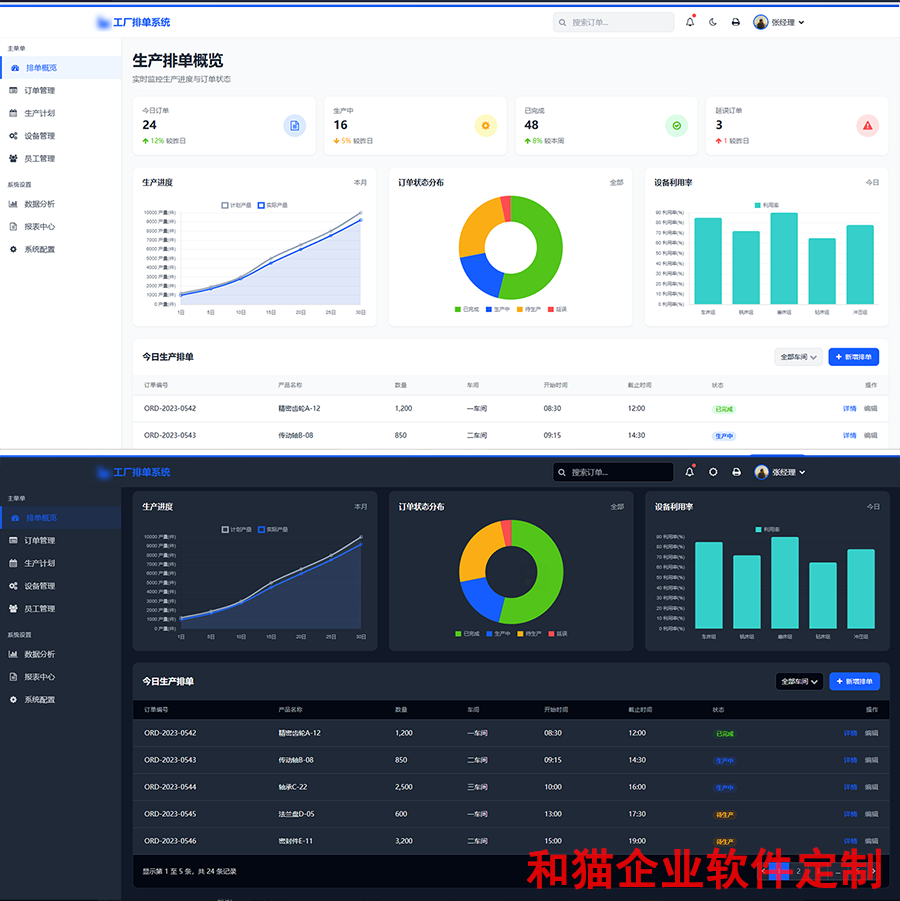
Task: Click 系统配置 gear icon in dark sidebar
Action: point(14,699)
